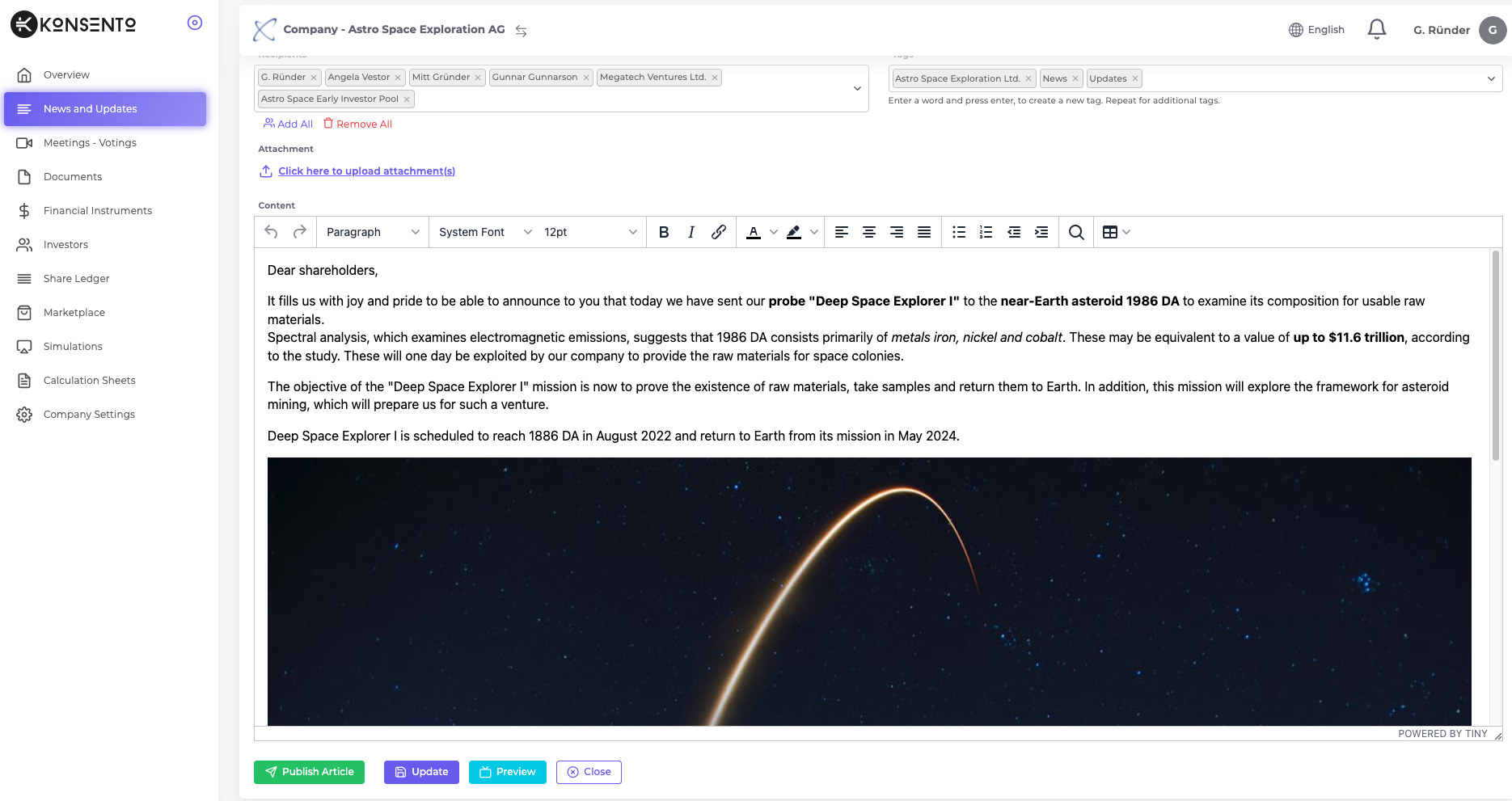Apply bulleted list to the content
Image resolution: width=1512 pixels, height=801 pixels.
(958, 232)
